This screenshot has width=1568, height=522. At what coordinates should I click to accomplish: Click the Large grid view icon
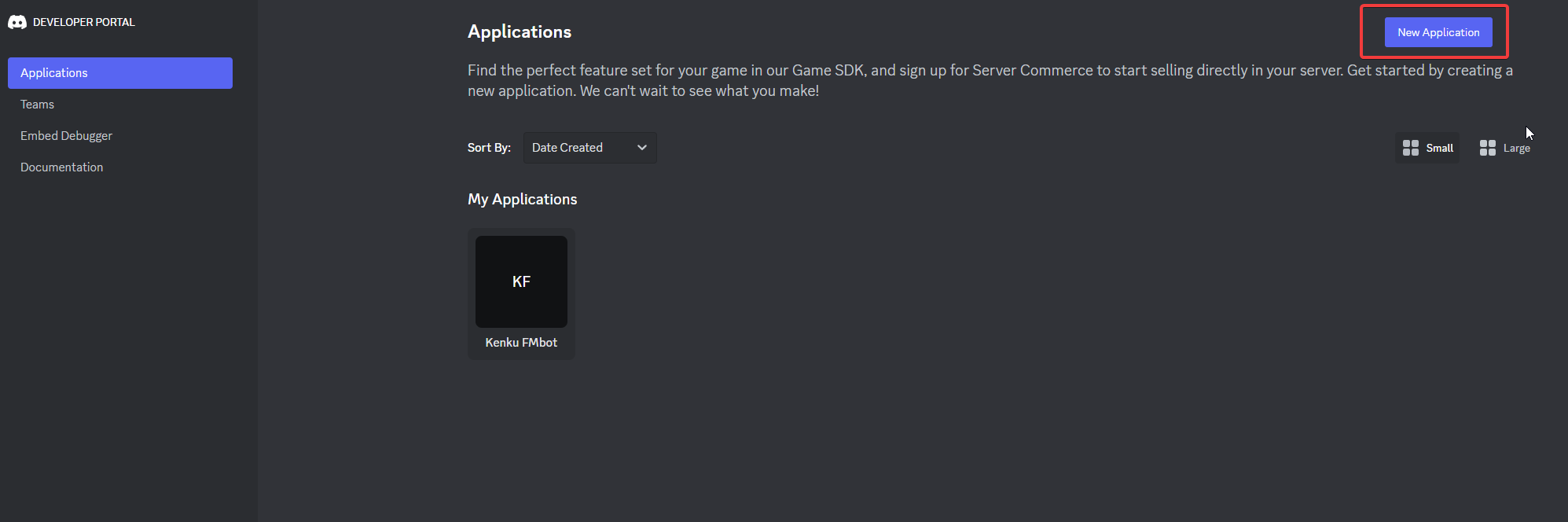[1487, 148]
